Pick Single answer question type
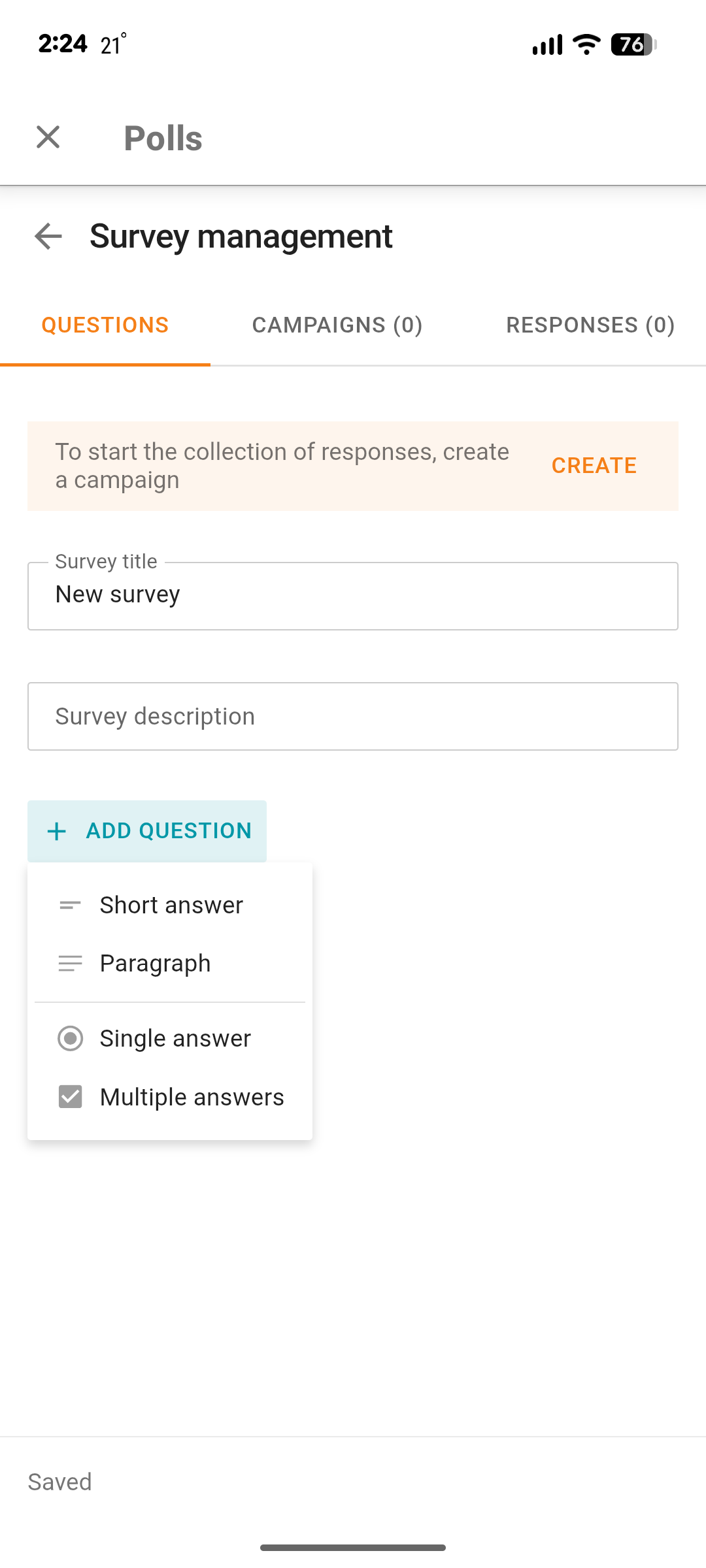The image size is (706, 1568). click(x=175, y=1039)
